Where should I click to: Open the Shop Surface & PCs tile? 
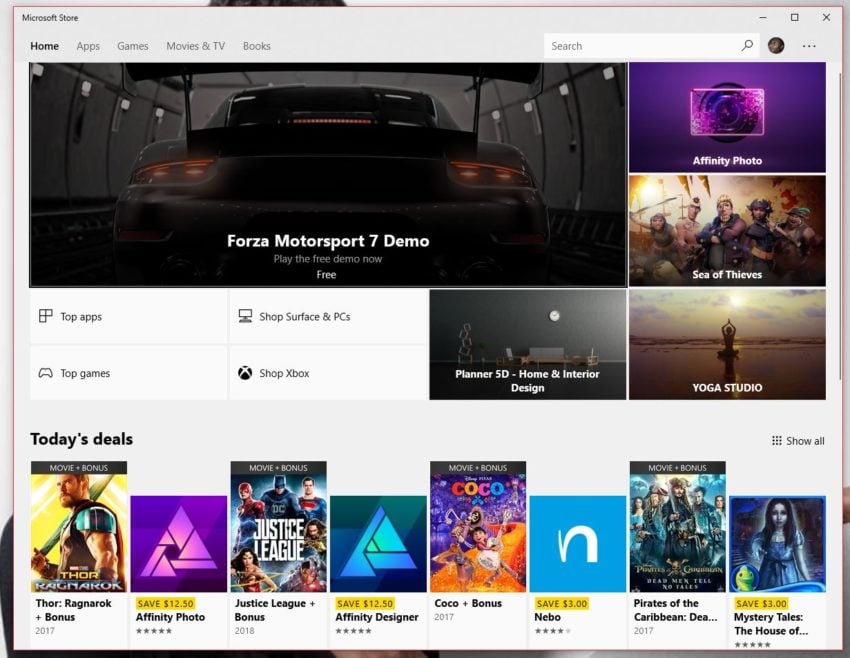point(328,316)
